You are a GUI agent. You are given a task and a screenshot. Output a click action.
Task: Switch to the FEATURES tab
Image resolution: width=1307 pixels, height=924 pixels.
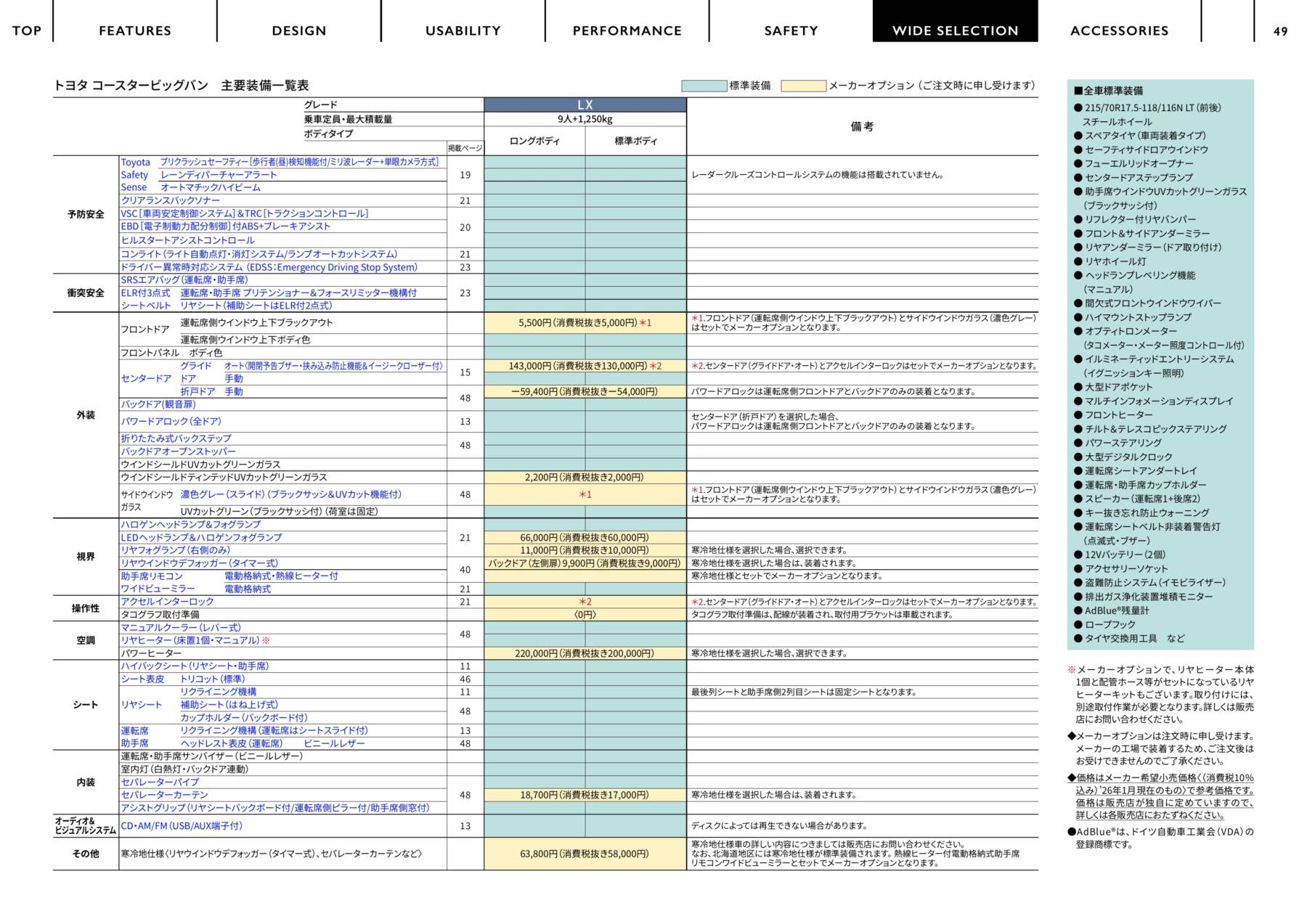[x=135, y=30]
